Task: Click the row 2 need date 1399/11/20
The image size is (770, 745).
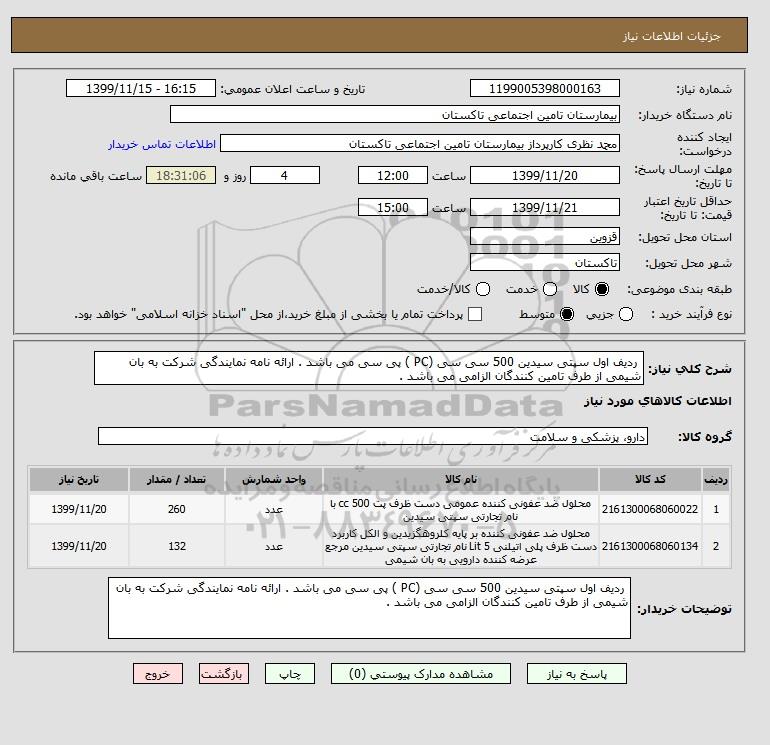Action: tap(79, 546)
